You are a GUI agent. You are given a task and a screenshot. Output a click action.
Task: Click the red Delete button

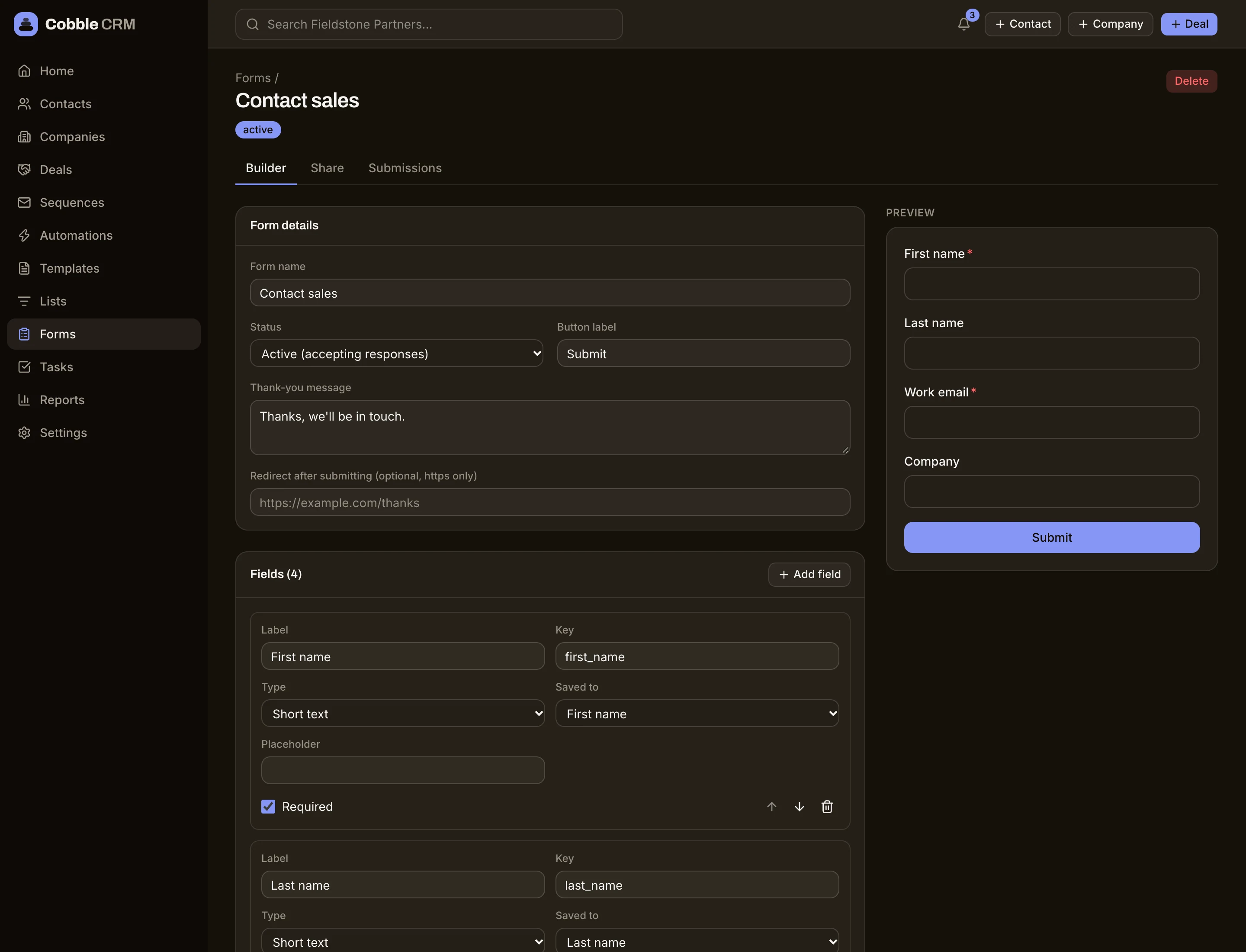click(1191, 81)
